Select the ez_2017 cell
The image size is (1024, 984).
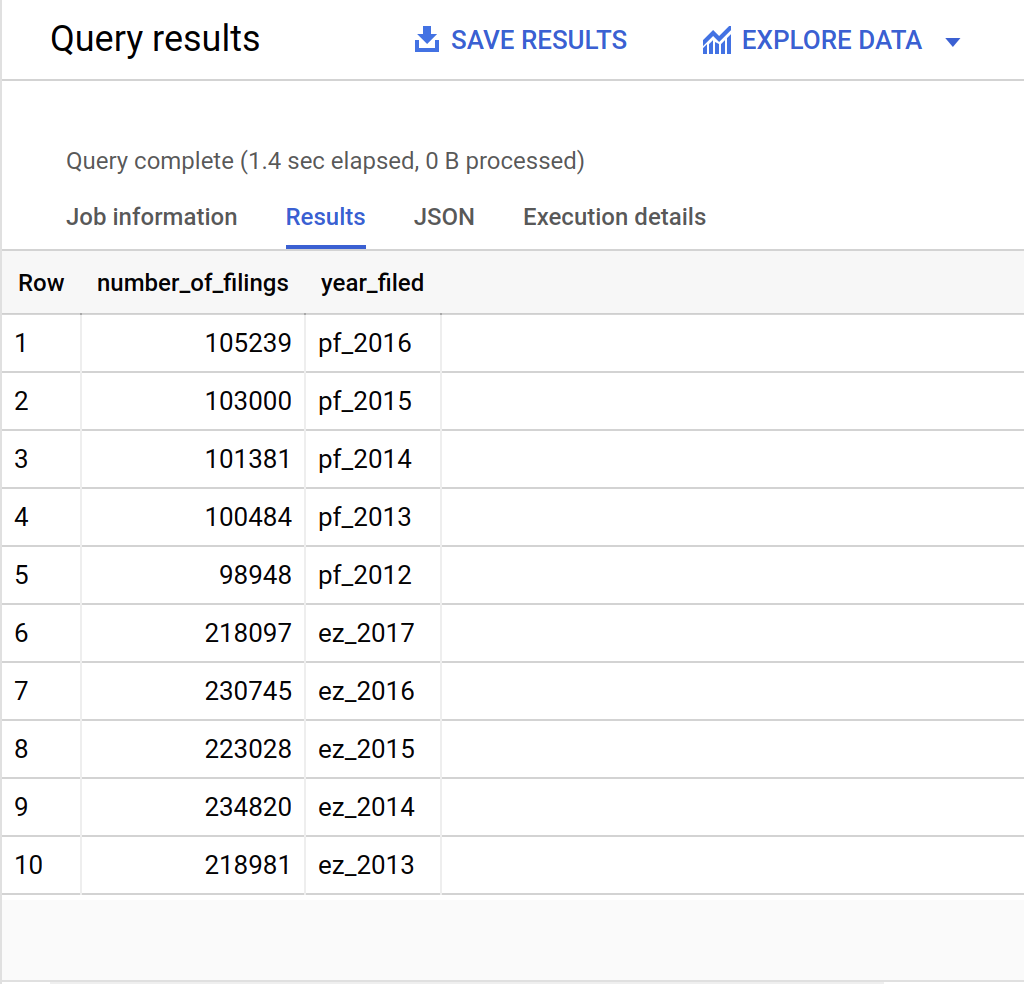click(x=373, y=633)
